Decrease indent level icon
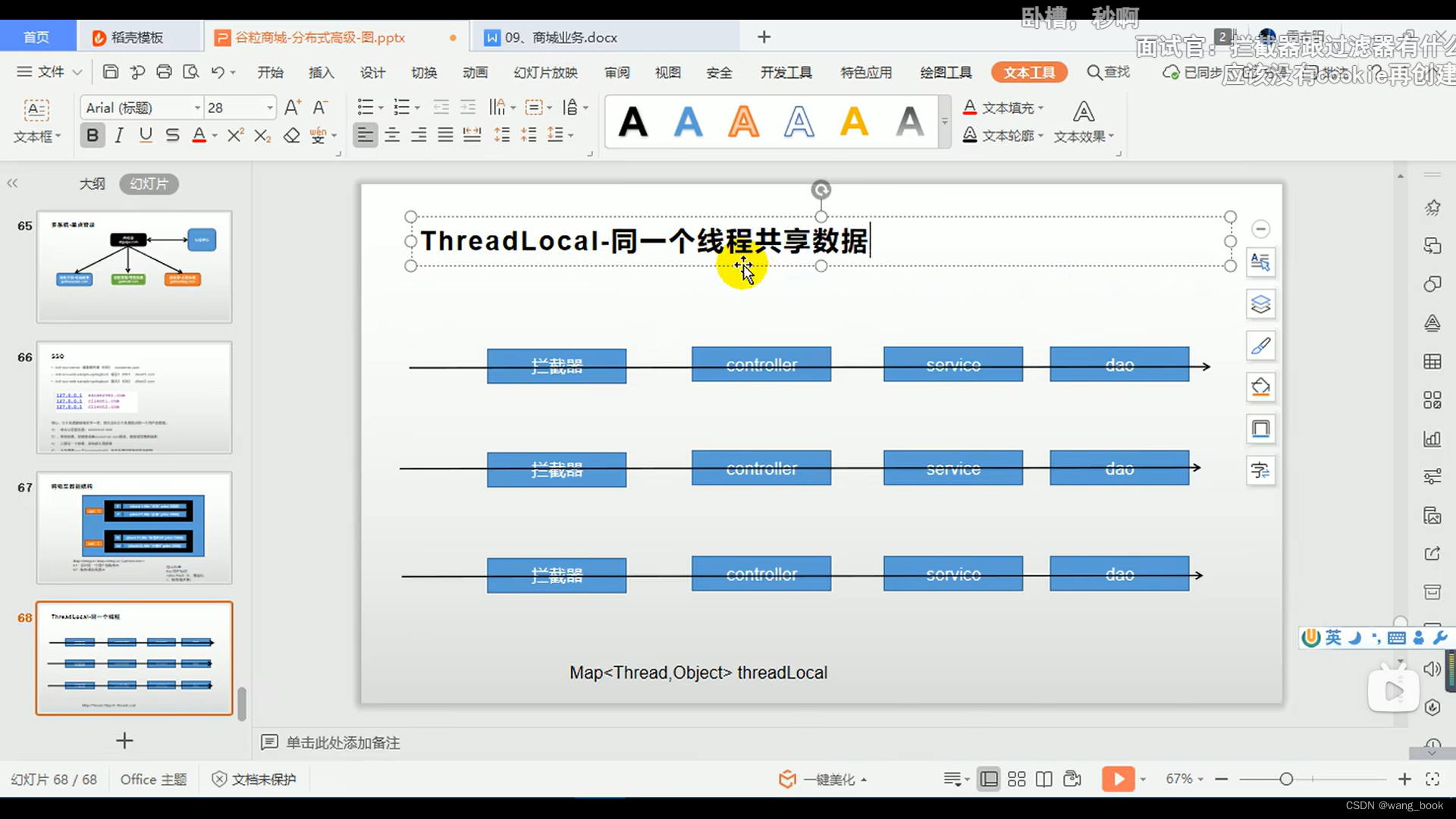The height and width of the screenshot is (819, 1456). coord(441,108)
